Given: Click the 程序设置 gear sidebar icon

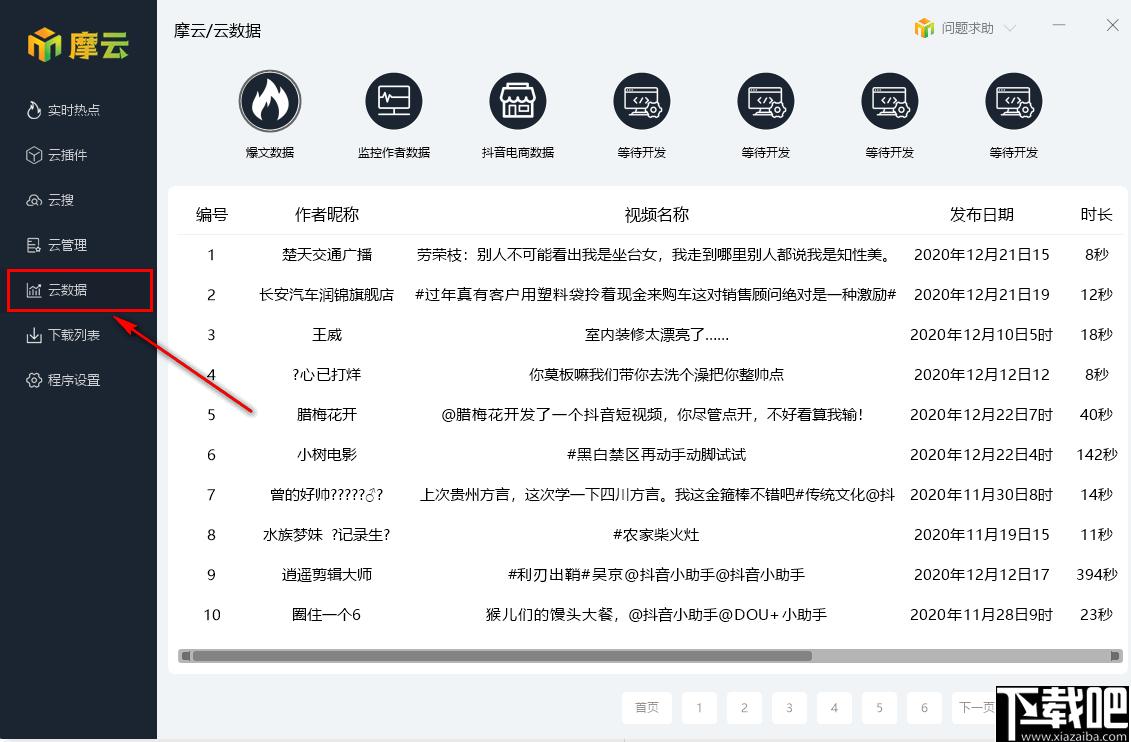Looking at the screenshot, I should pos(34,380).
